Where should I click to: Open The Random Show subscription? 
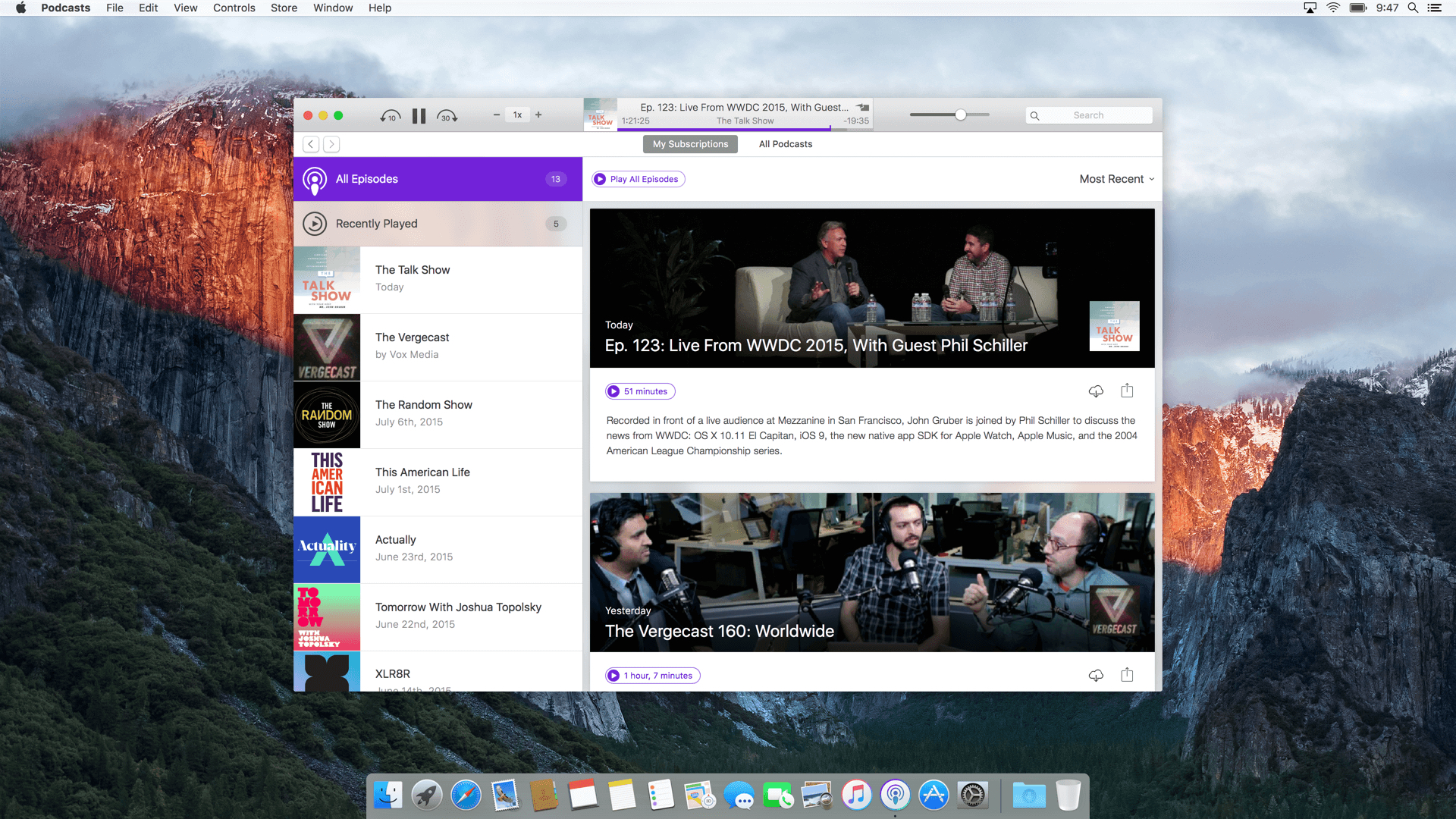click(438, 415)
